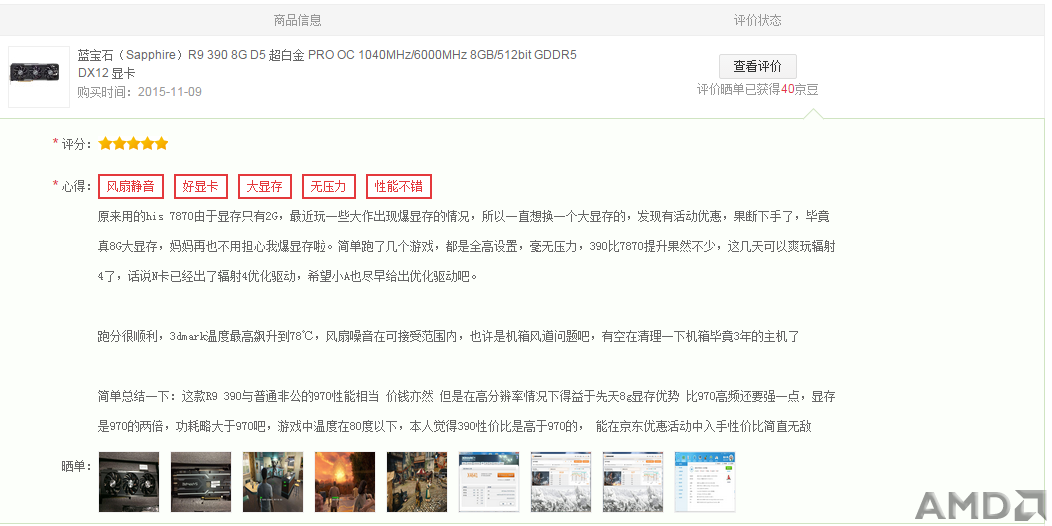Image resolution: width=1052 pixels, height=526 pixels.
Task: Click the 晒单 label
Action: point(76,466)
